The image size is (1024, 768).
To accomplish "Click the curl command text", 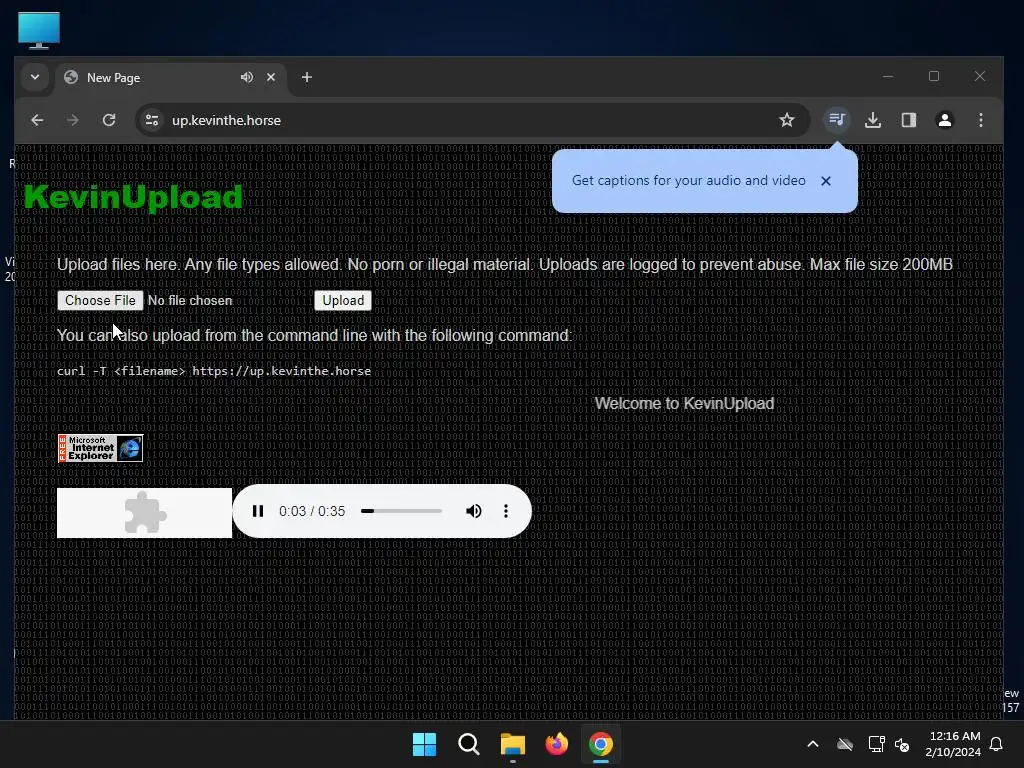I will tap(214, 371).
